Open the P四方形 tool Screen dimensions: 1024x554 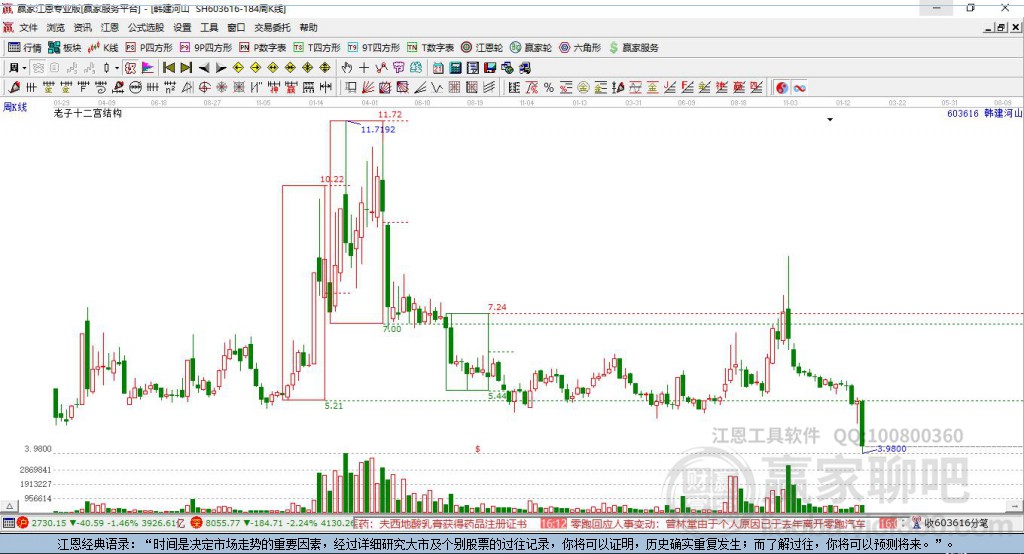[149, 48]
